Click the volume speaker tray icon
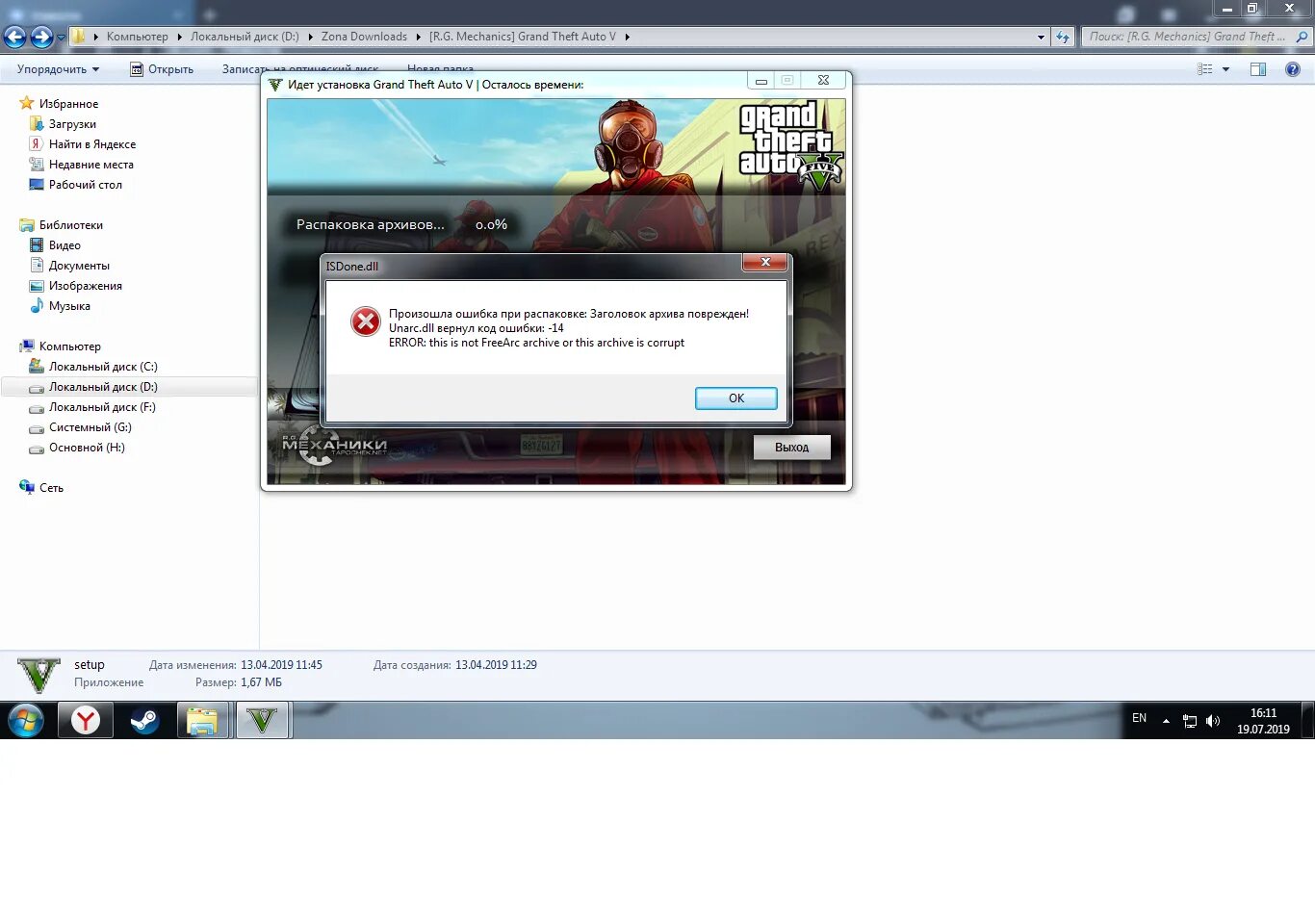1315x924 pixels. (1213, 721)
